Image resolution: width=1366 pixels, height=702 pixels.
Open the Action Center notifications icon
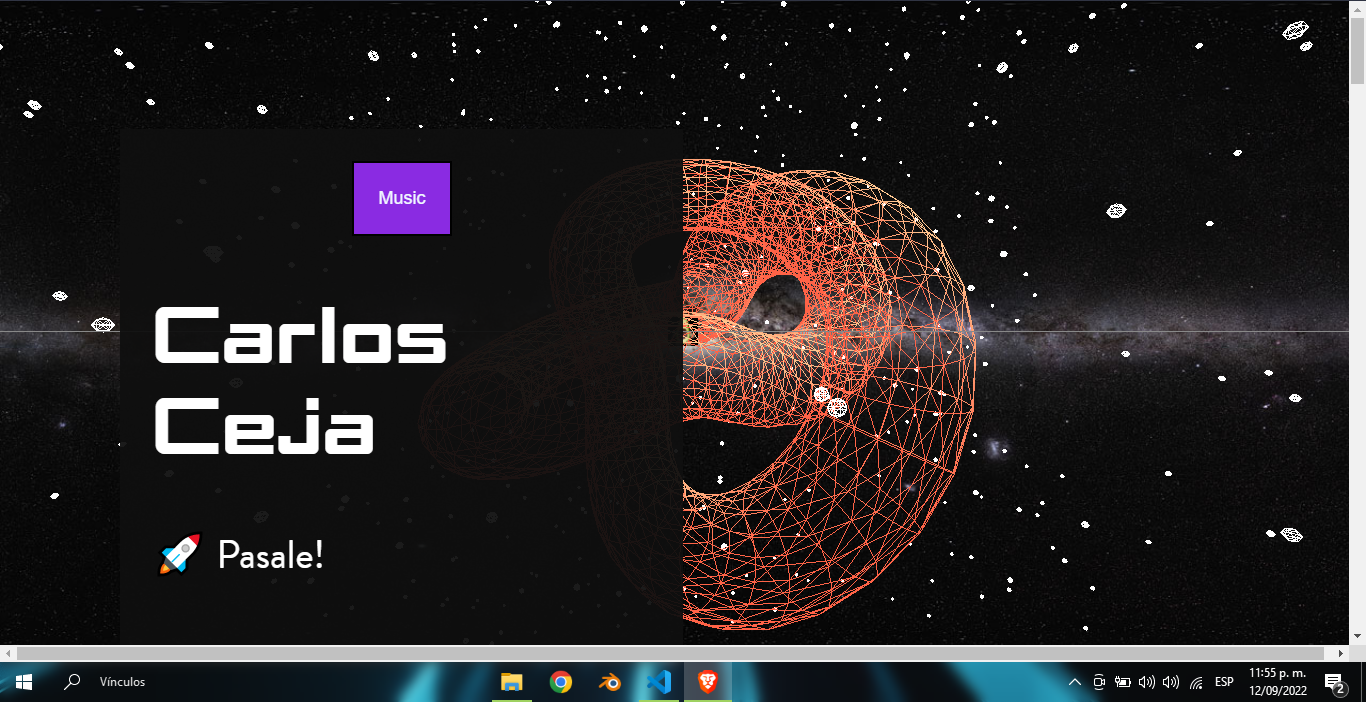(x=1338, y=682)
